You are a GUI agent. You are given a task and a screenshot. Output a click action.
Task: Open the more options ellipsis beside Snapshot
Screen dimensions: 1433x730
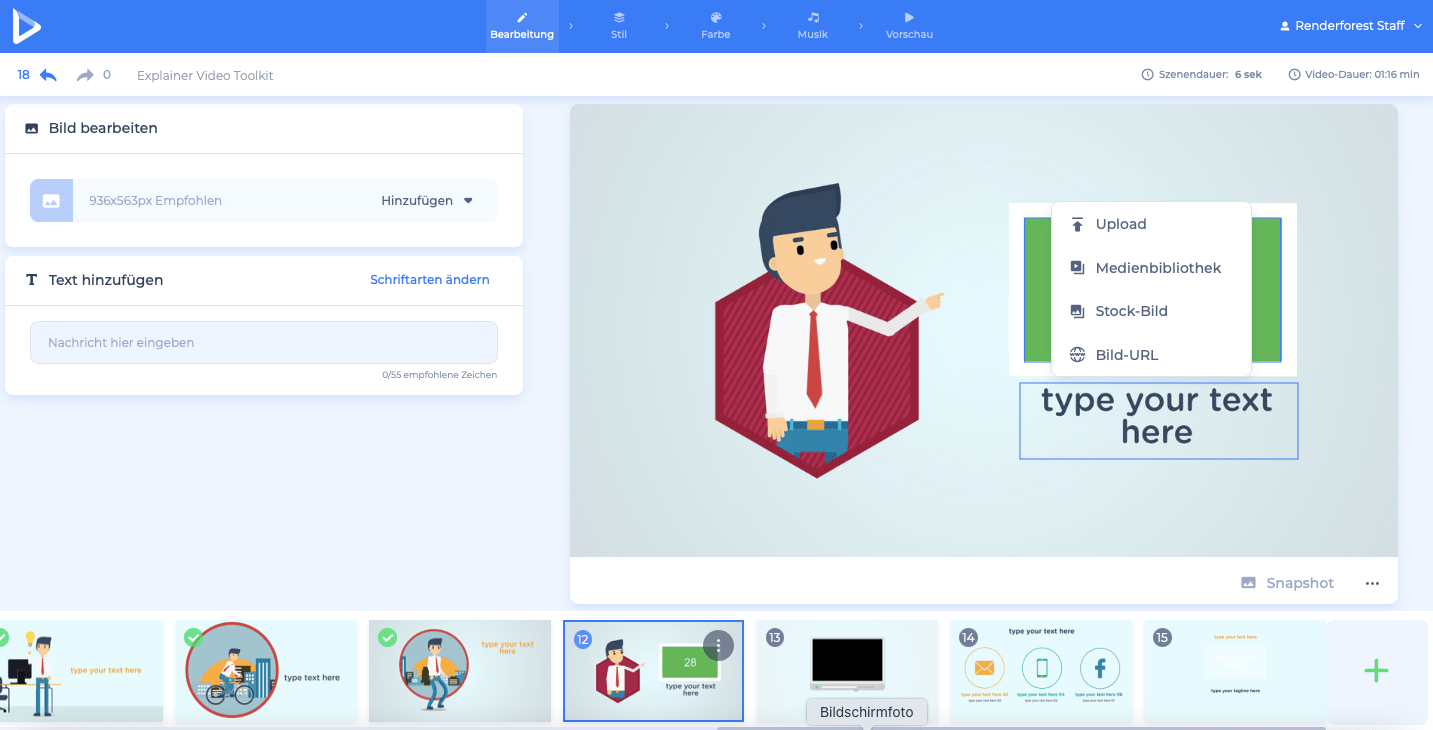(x=1372, y=583)
